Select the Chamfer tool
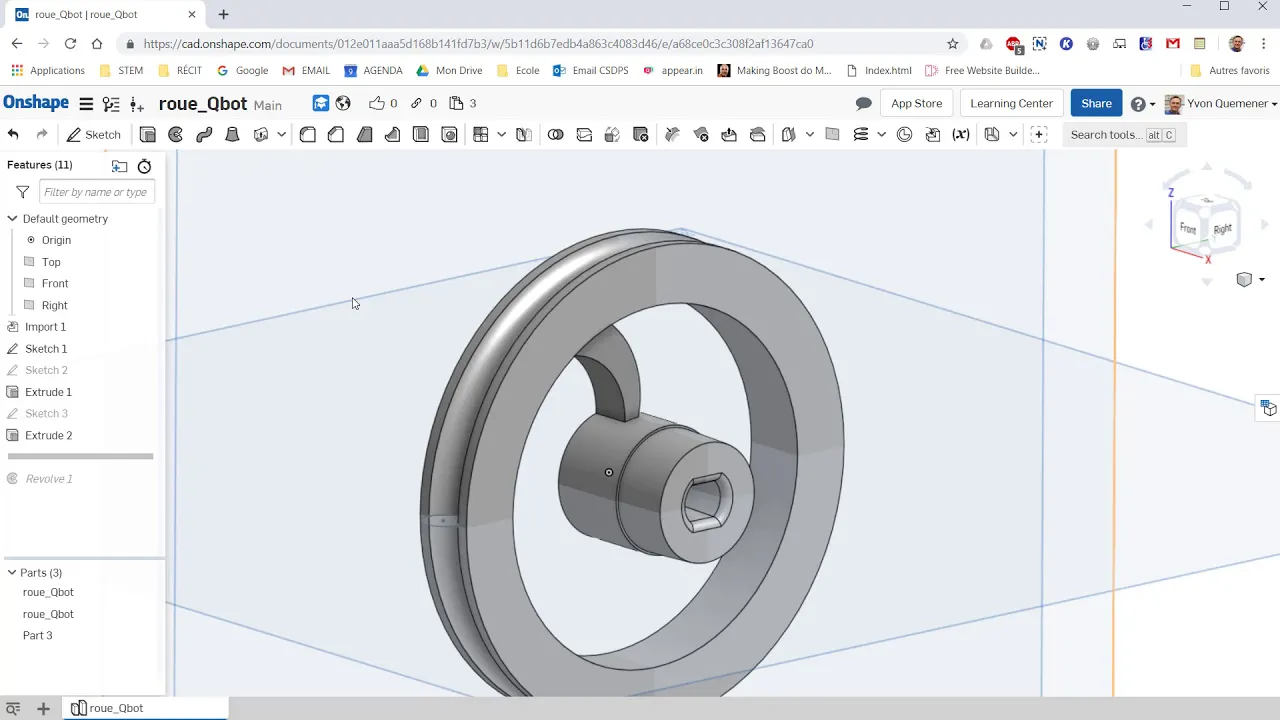1280x720 pixels. coord(336,134)
